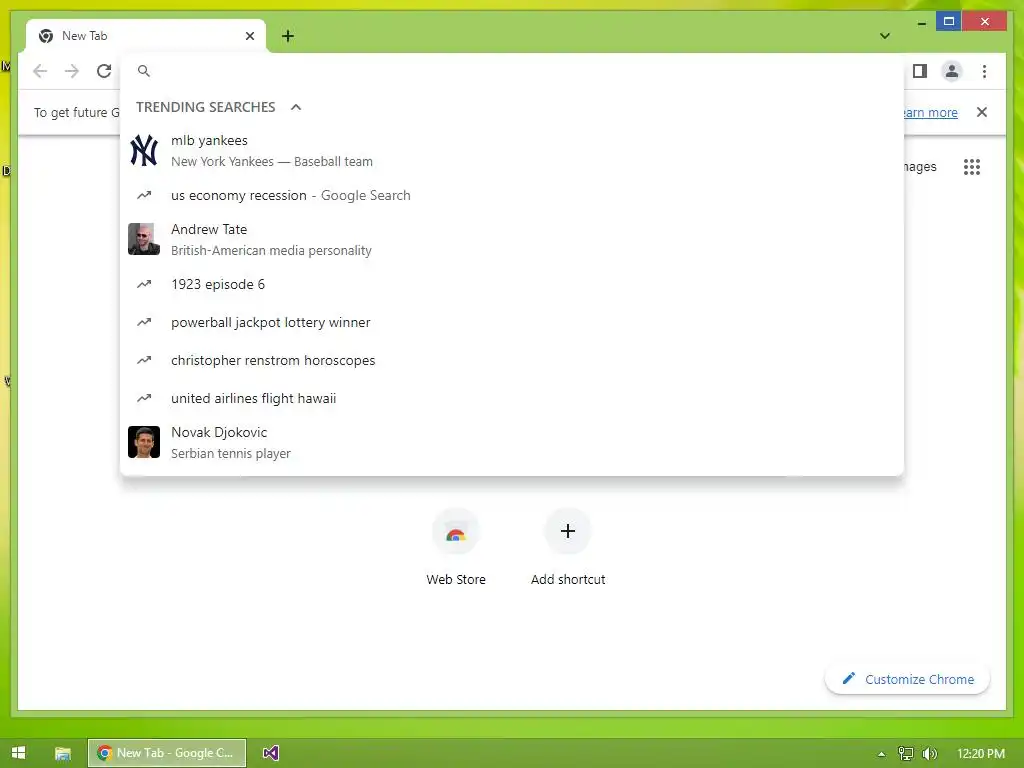The width and height of the screenshot is (1024, 768).
Task: Select christopher renstrom horoscopes suggestion
Action: click(x=512, y=360)
